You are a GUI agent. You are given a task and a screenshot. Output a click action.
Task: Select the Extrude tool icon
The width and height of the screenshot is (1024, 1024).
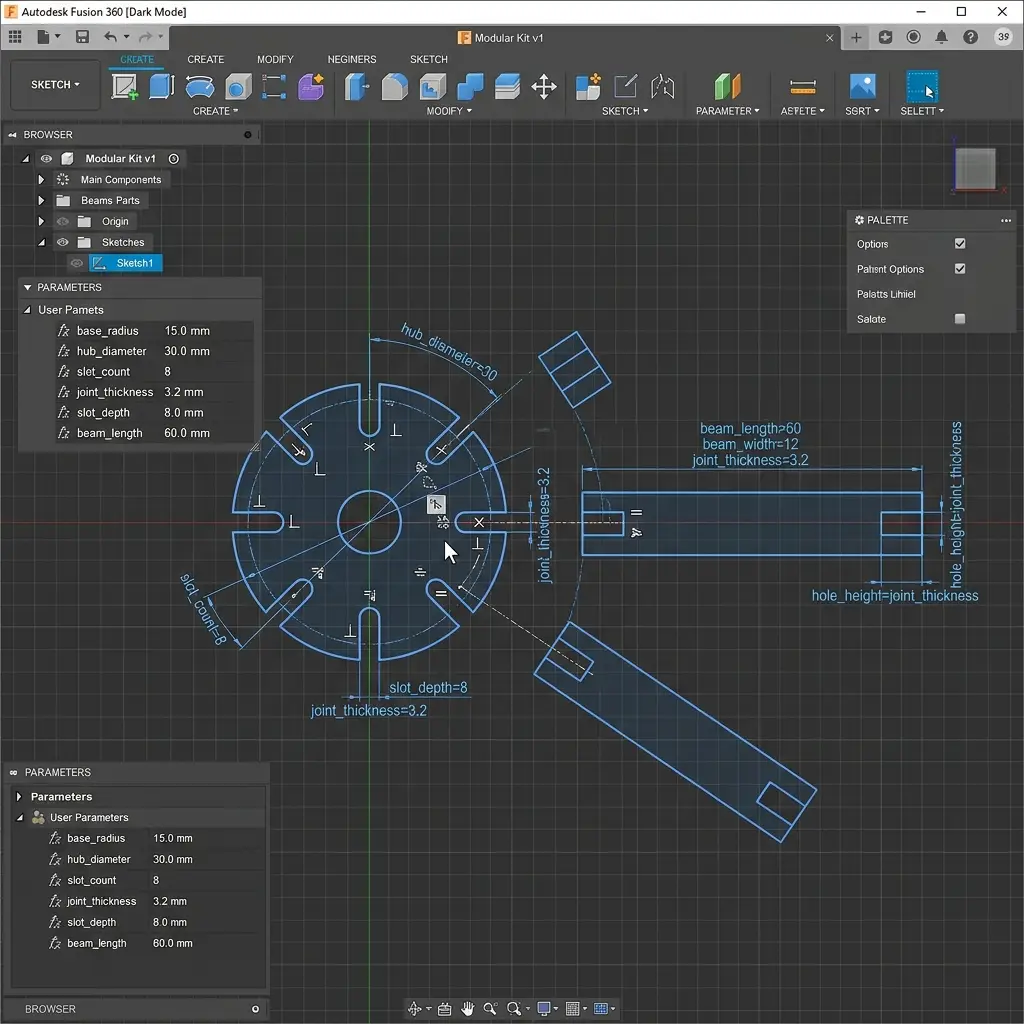tap(161, 86)
